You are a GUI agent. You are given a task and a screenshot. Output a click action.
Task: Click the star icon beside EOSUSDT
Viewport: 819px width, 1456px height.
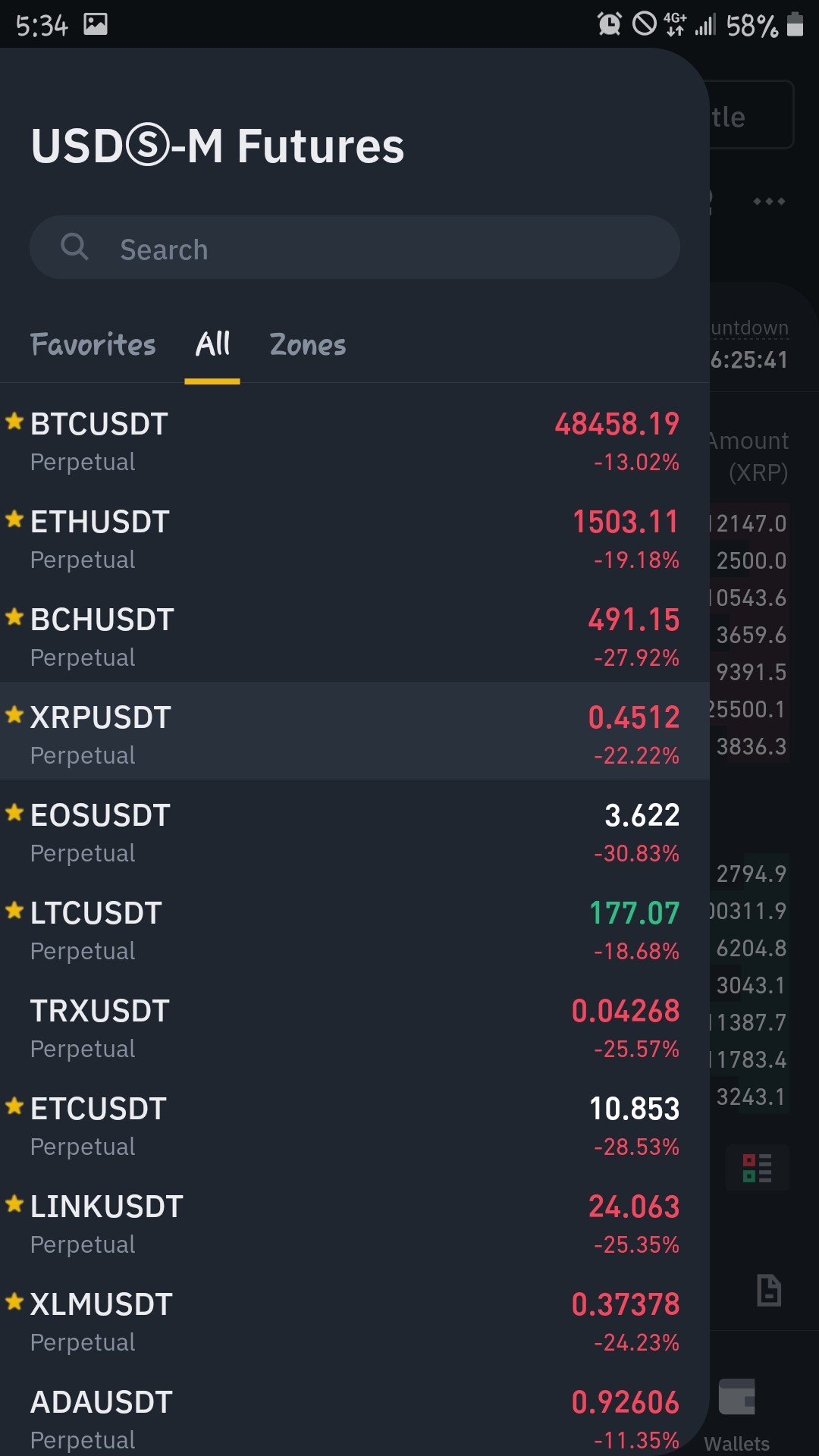[x=14, y=812]
